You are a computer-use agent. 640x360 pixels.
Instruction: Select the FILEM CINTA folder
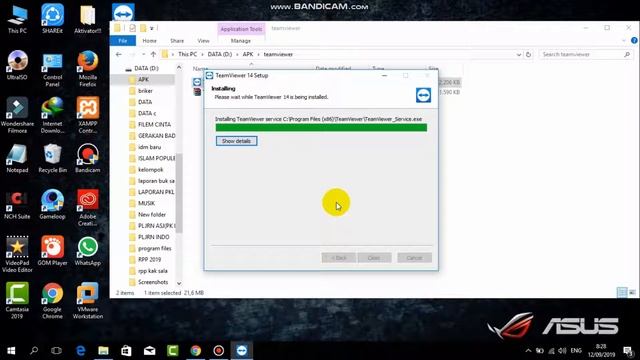pyautogui.click(x=154, y=124)
